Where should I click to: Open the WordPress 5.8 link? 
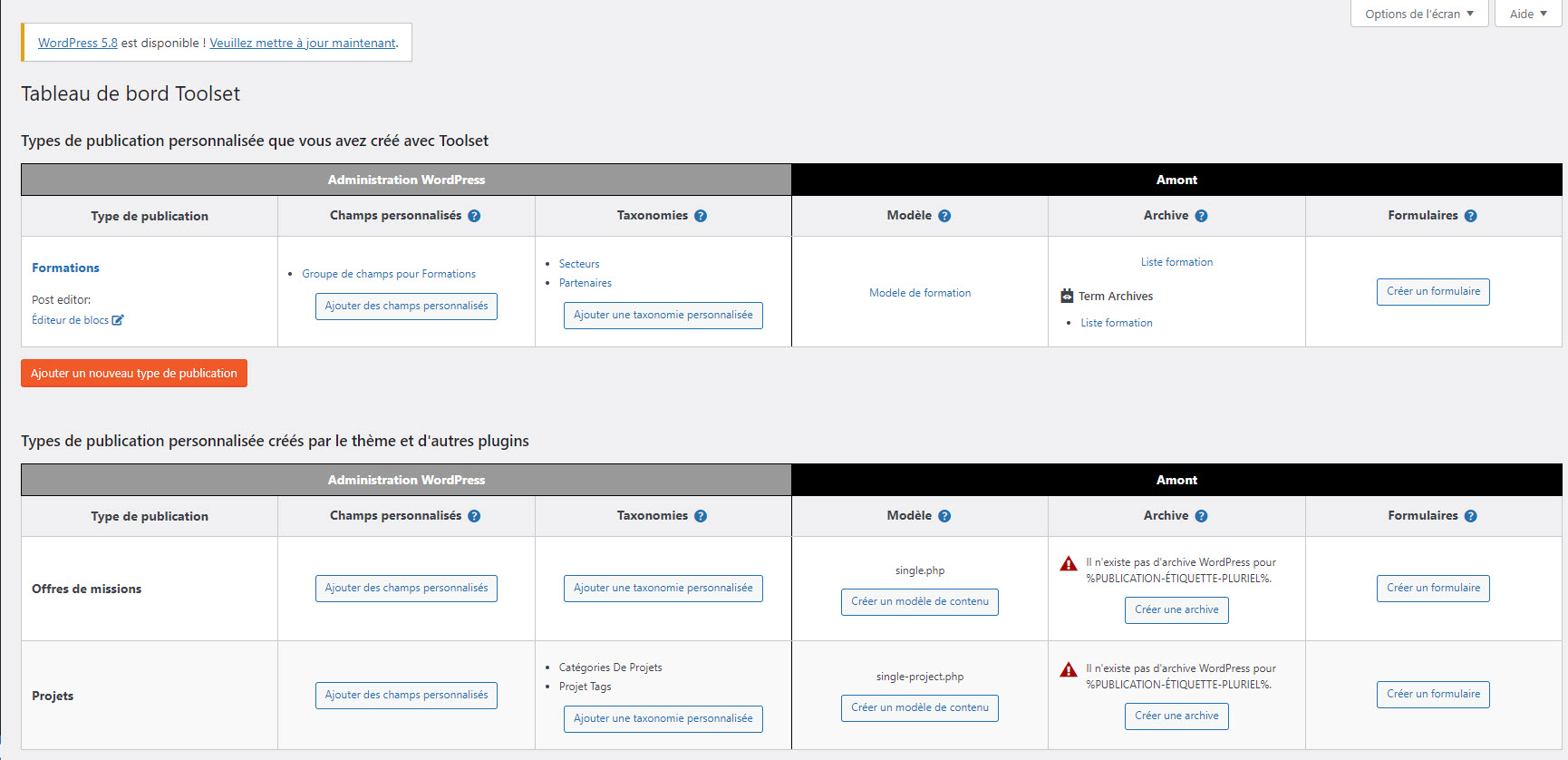[78, 43]
